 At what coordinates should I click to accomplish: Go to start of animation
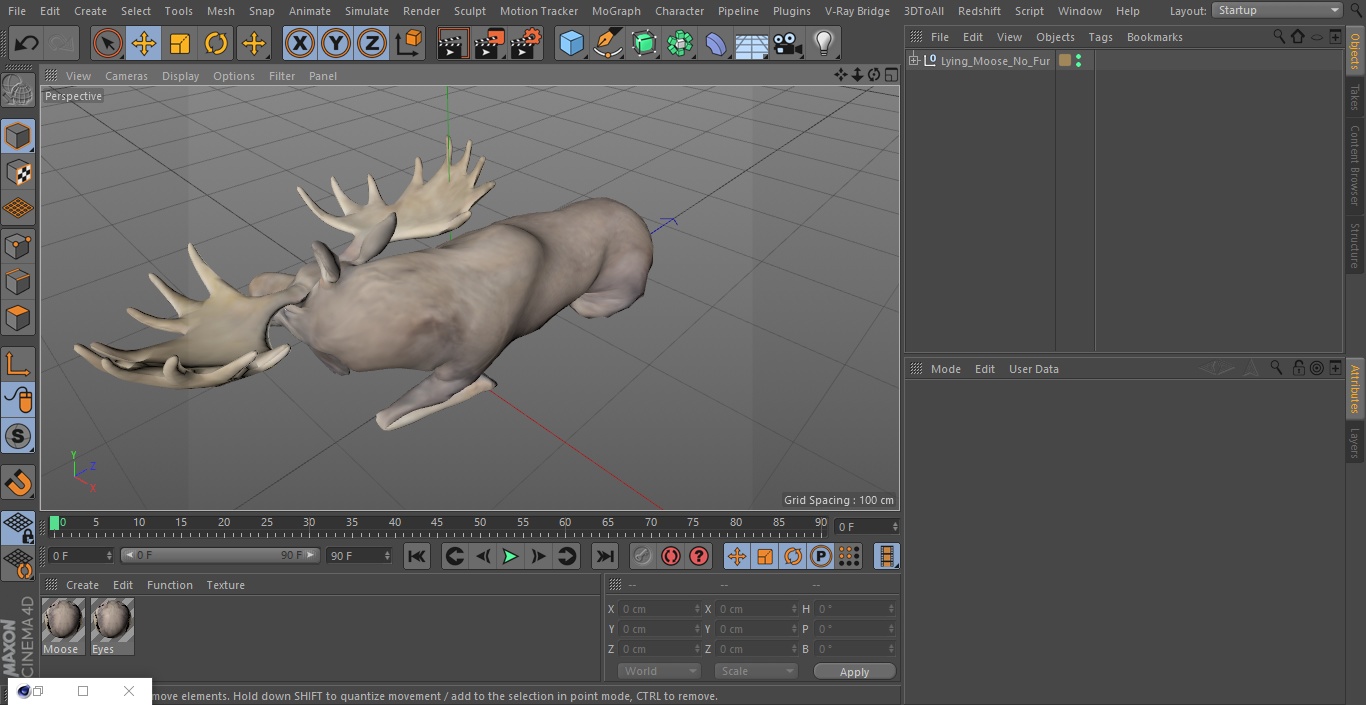417,556
